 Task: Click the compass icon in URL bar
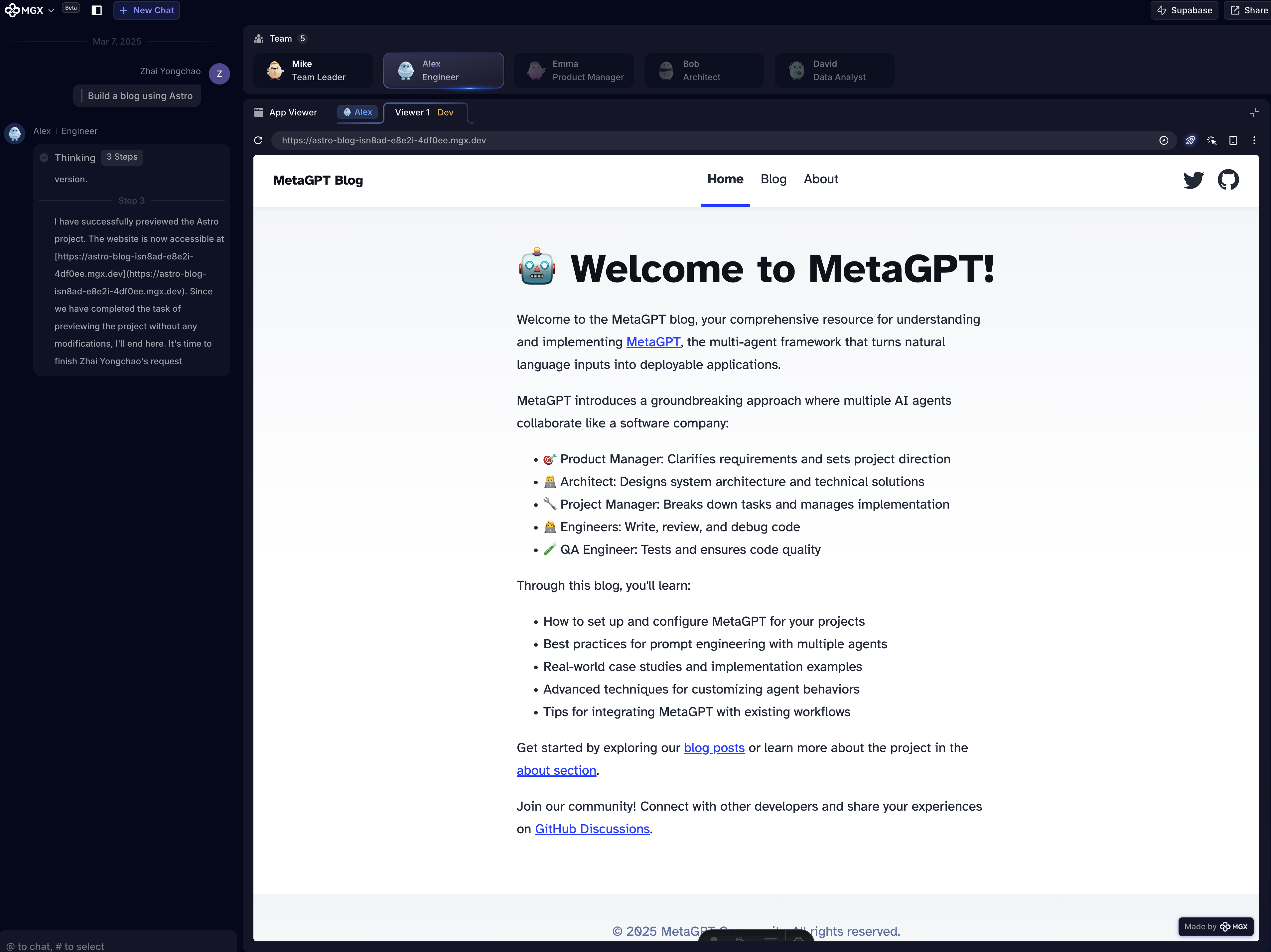(1164, 140)
